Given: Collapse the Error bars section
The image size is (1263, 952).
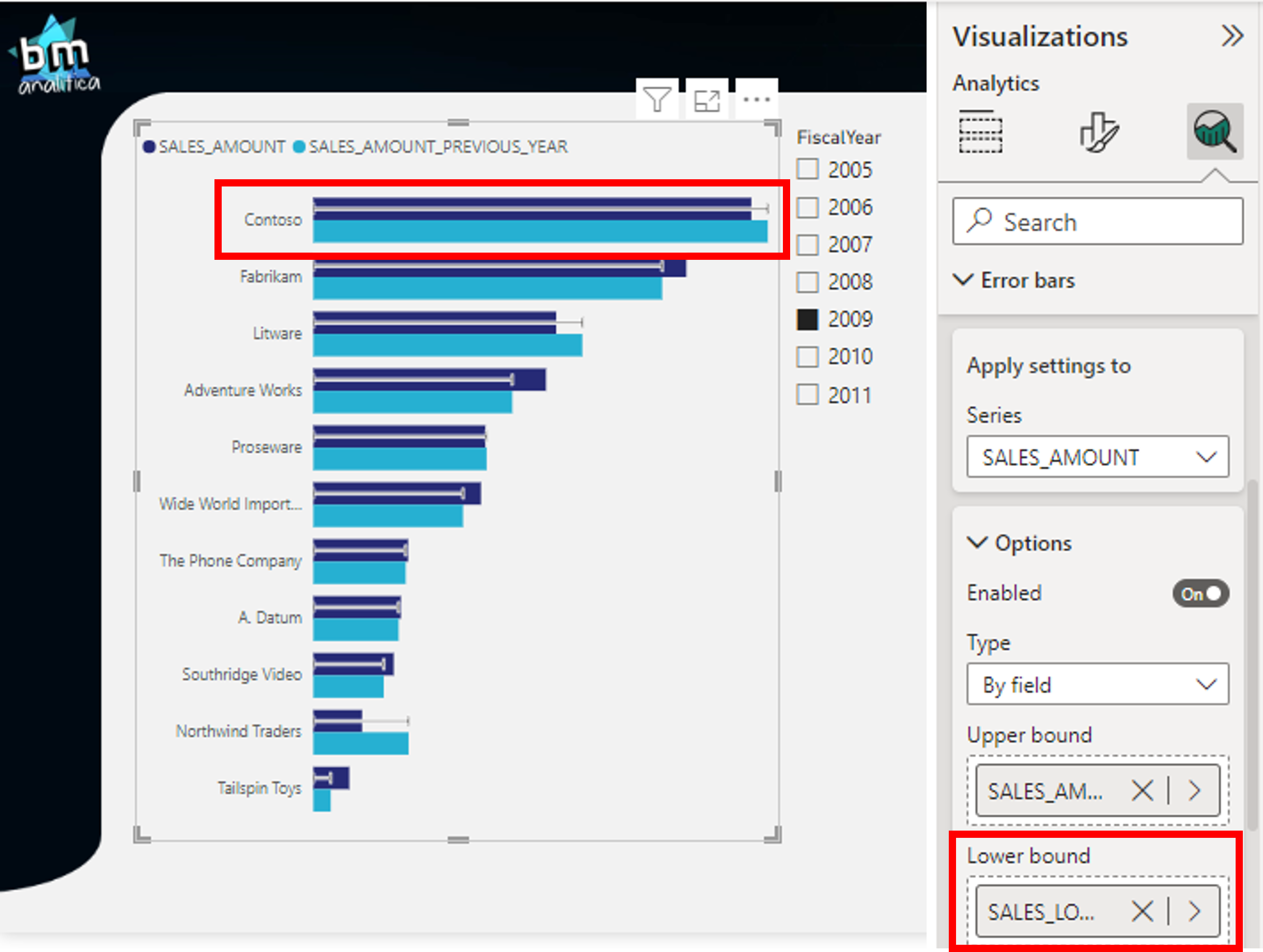Looking at the screenshot, I should pyautogui.click(x=964, y=279).
